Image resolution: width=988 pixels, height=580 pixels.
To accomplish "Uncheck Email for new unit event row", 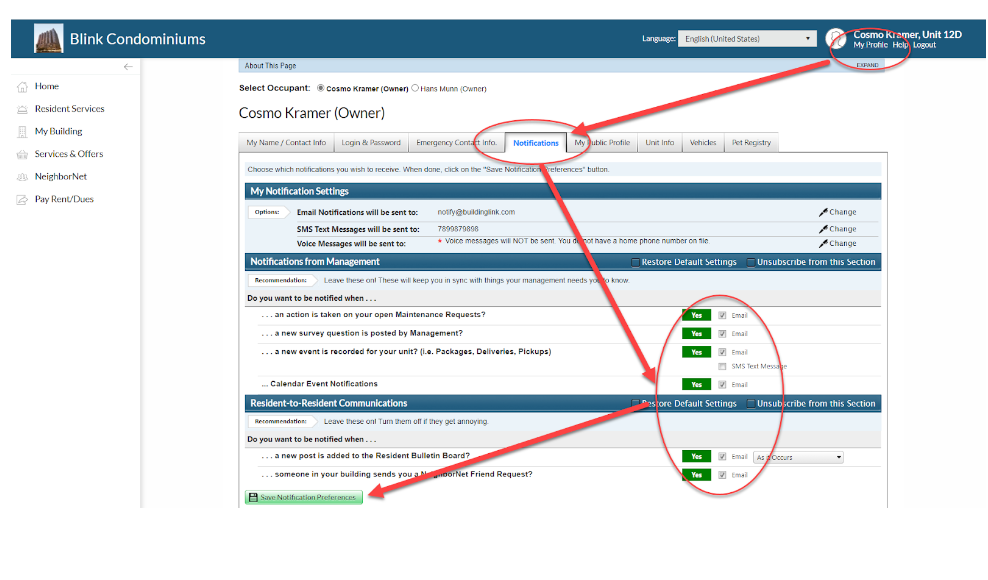I will pyautogui.click(x=722, y=352).
